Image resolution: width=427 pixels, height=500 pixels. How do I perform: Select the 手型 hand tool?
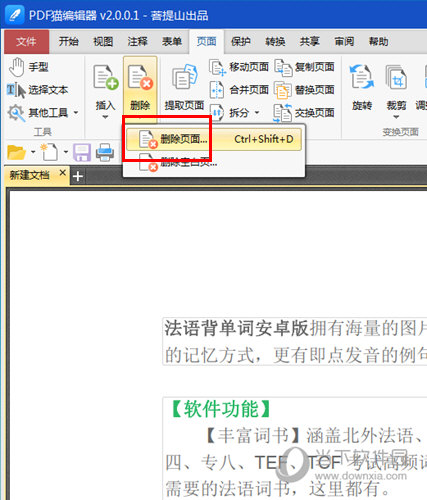tap(29, 67)
